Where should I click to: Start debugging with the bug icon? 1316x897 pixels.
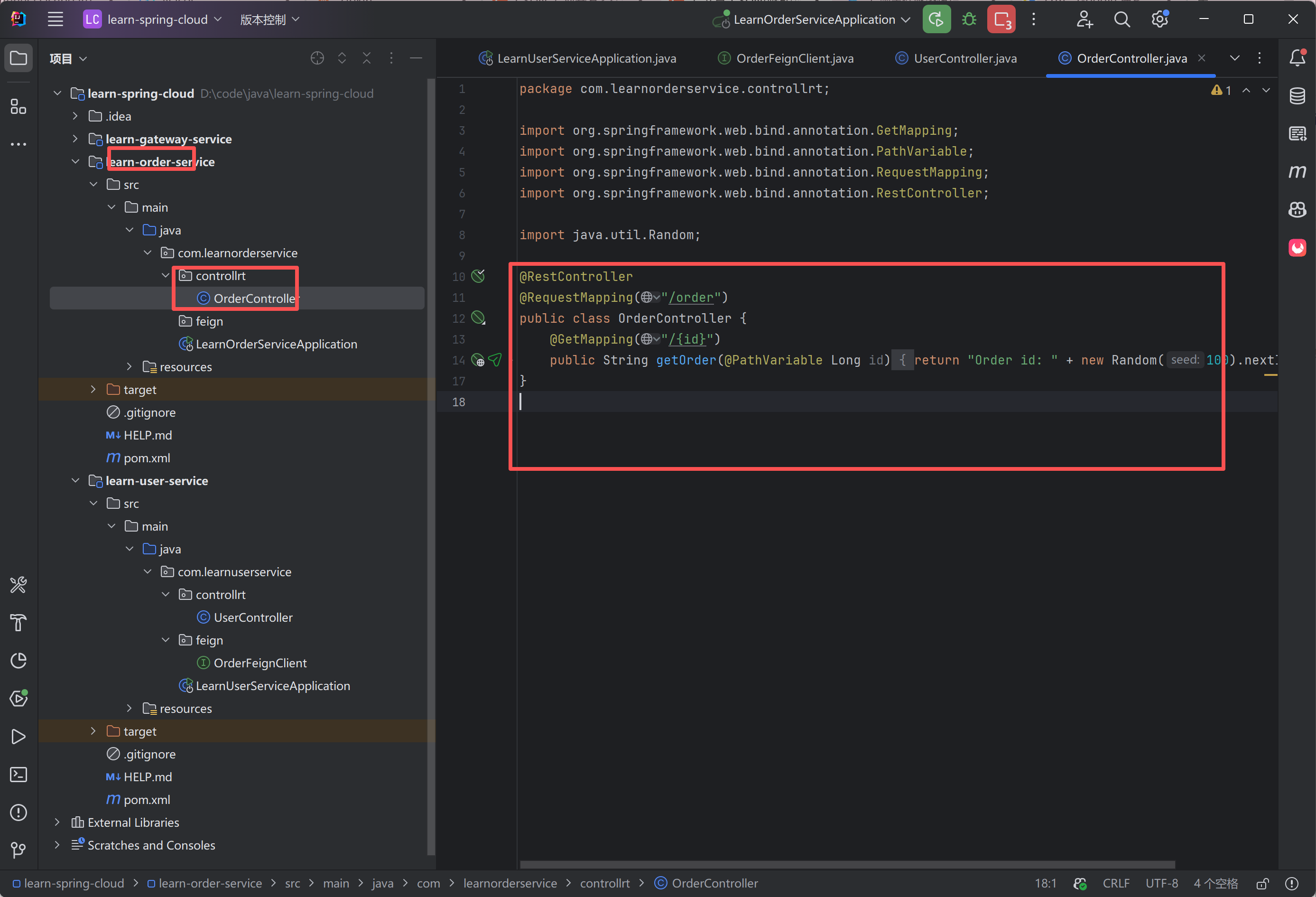969,19
